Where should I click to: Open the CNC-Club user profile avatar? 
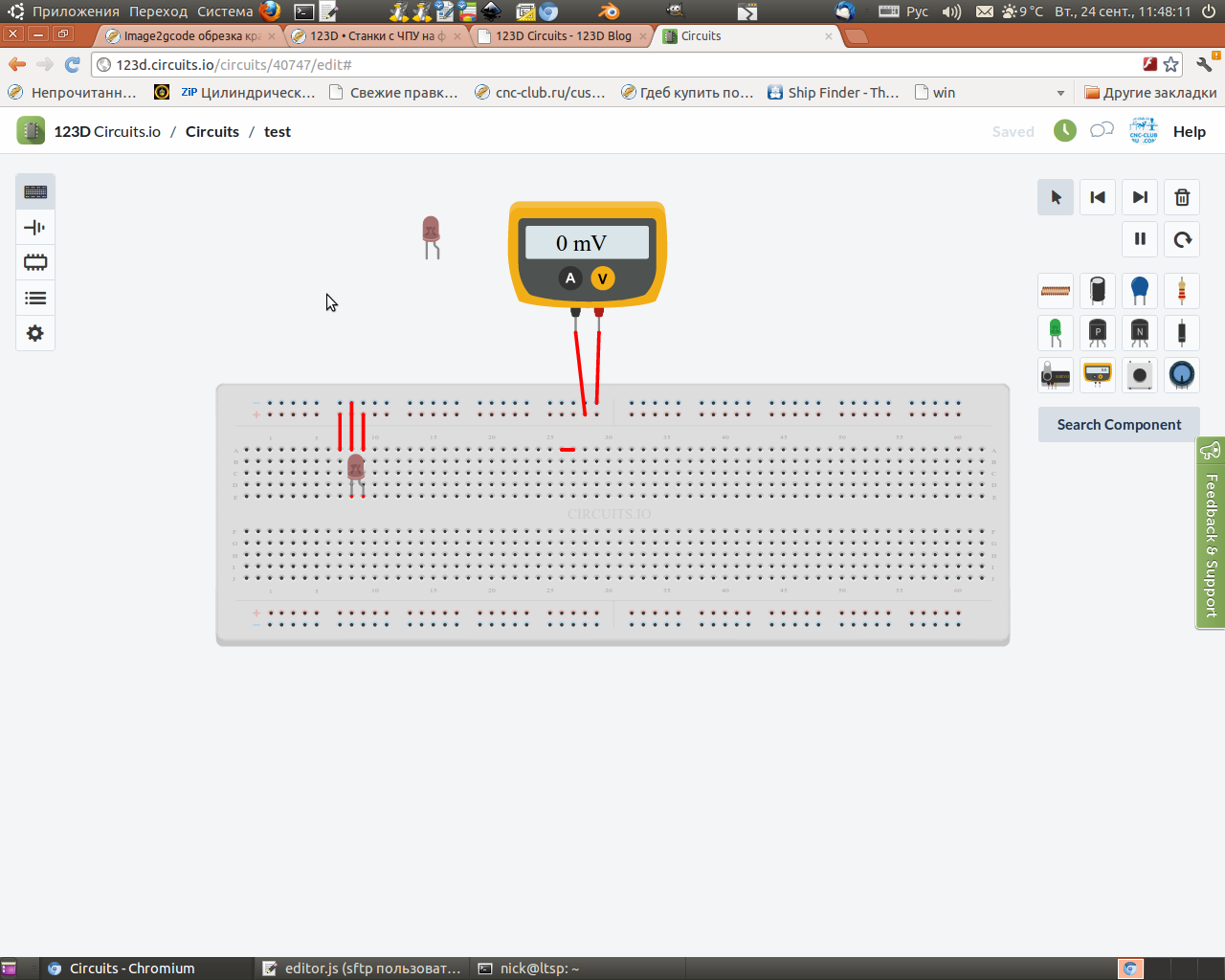(x=1144, y=130)
